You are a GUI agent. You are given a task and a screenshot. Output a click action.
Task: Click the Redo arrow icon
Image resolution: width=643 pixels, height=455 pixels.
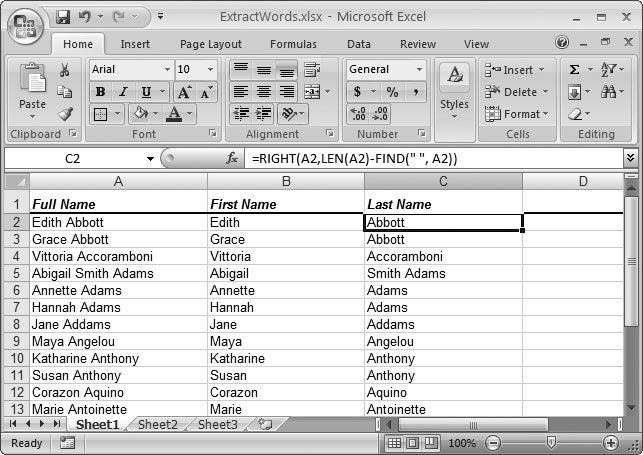point(119,17)
